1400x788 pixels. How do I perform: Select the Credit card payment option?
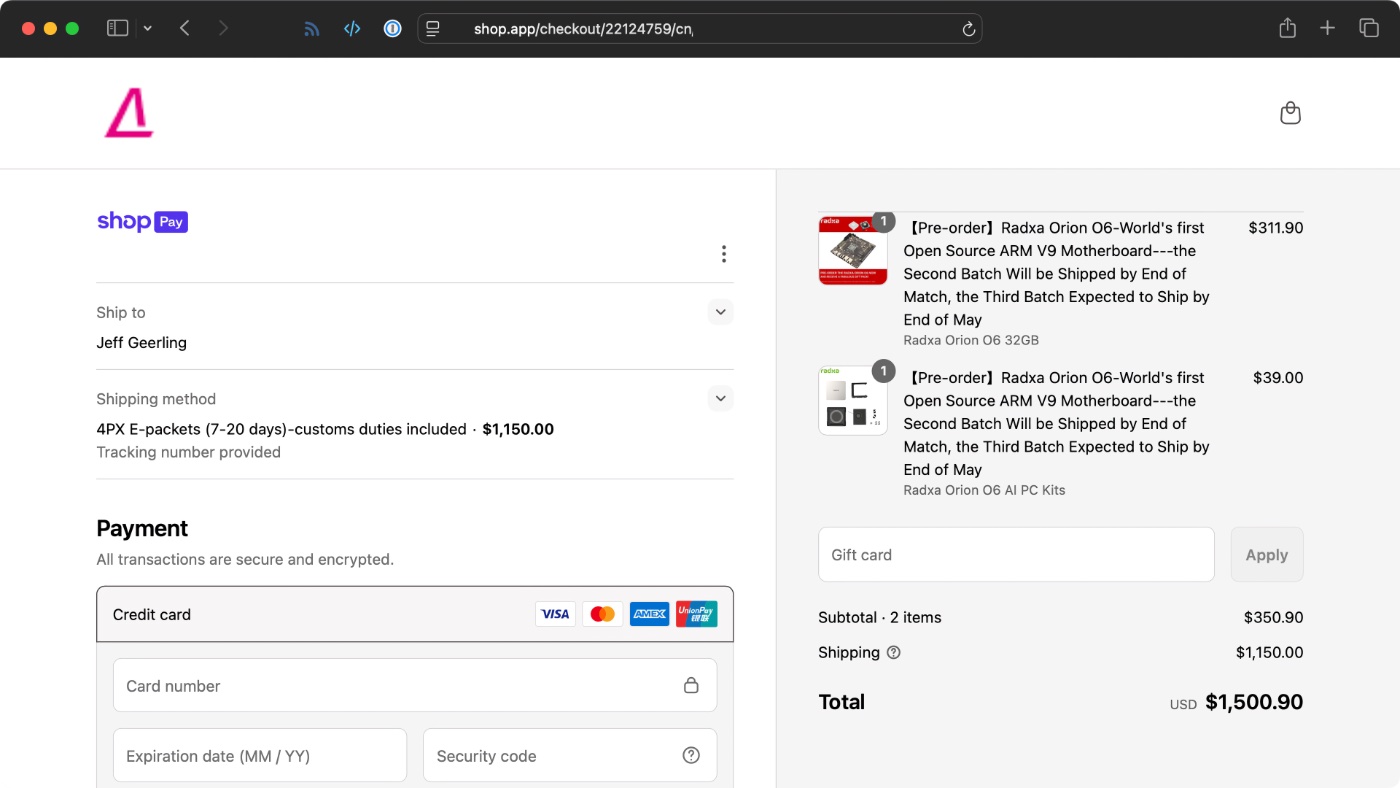point(415,614)
